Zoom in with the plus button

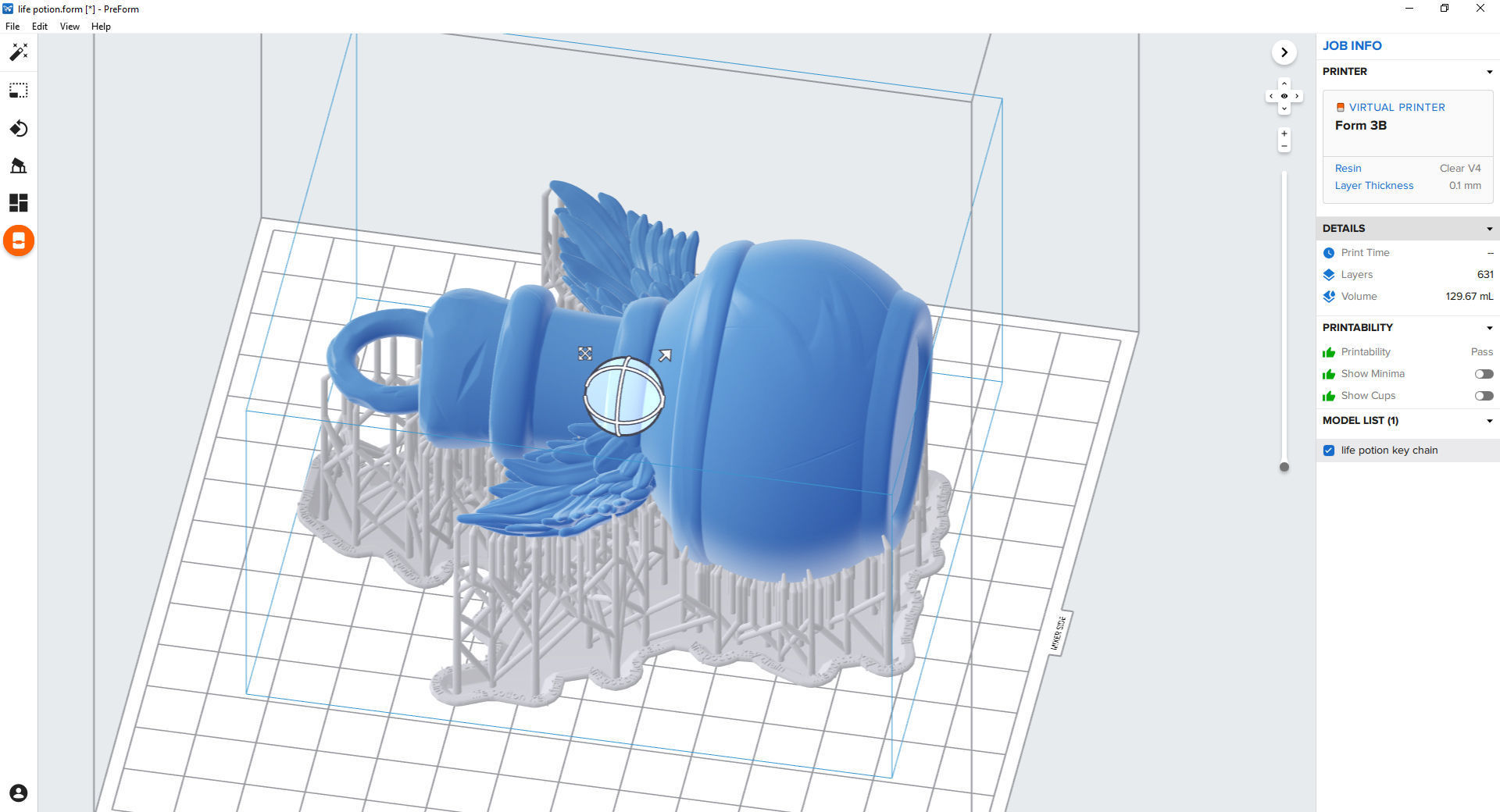(x=1284, y=134)
